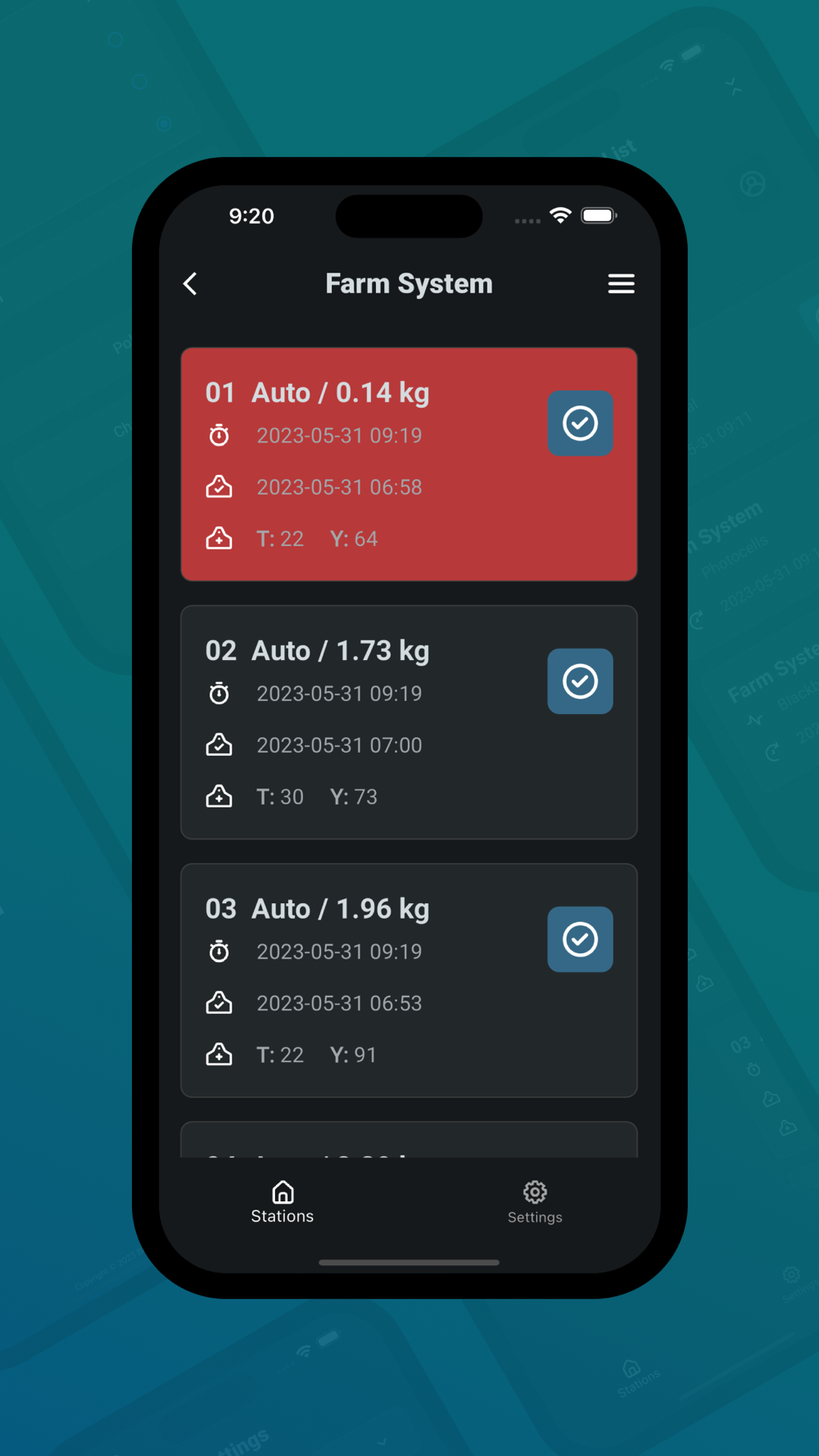Switch to the Settings tab
The width and height of the screenshot is (819, 1456).
point(535,1202)
